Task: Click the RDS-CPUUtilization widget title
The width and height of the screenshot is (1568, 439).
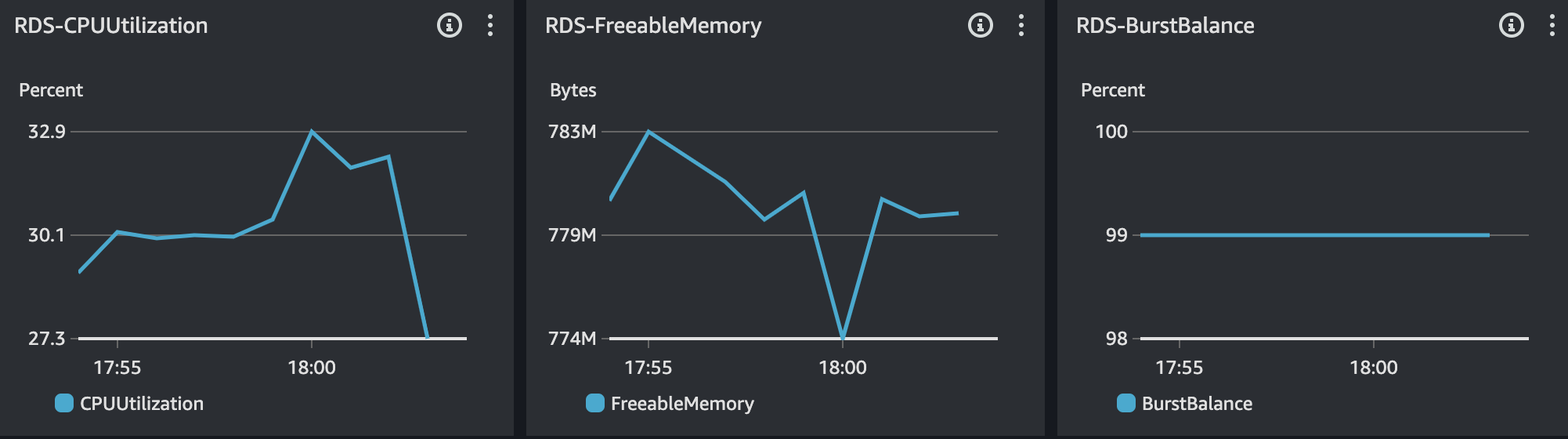Action: tap(111, 26)
